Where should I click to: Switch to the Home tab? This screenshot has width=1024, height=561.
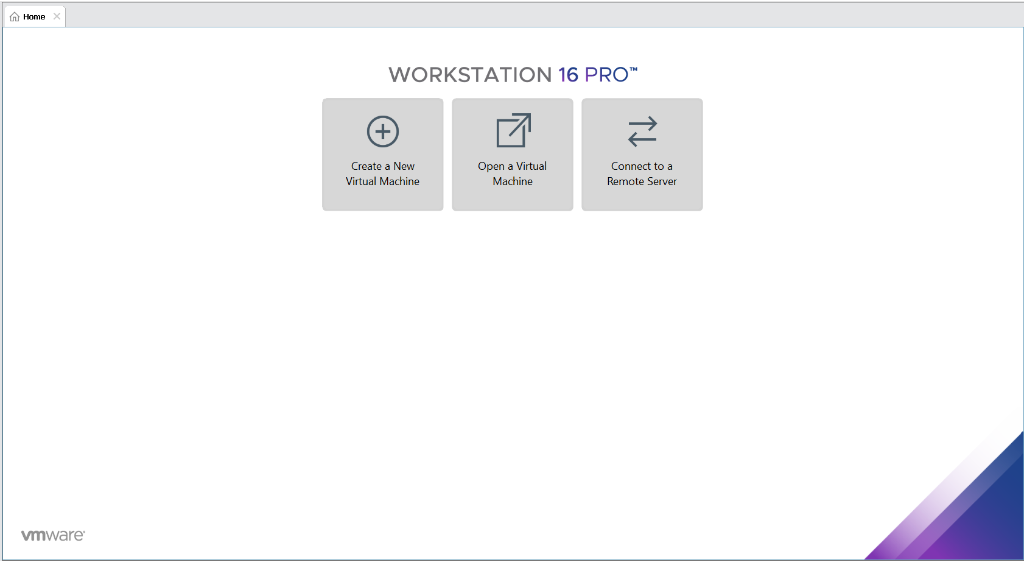34,17
